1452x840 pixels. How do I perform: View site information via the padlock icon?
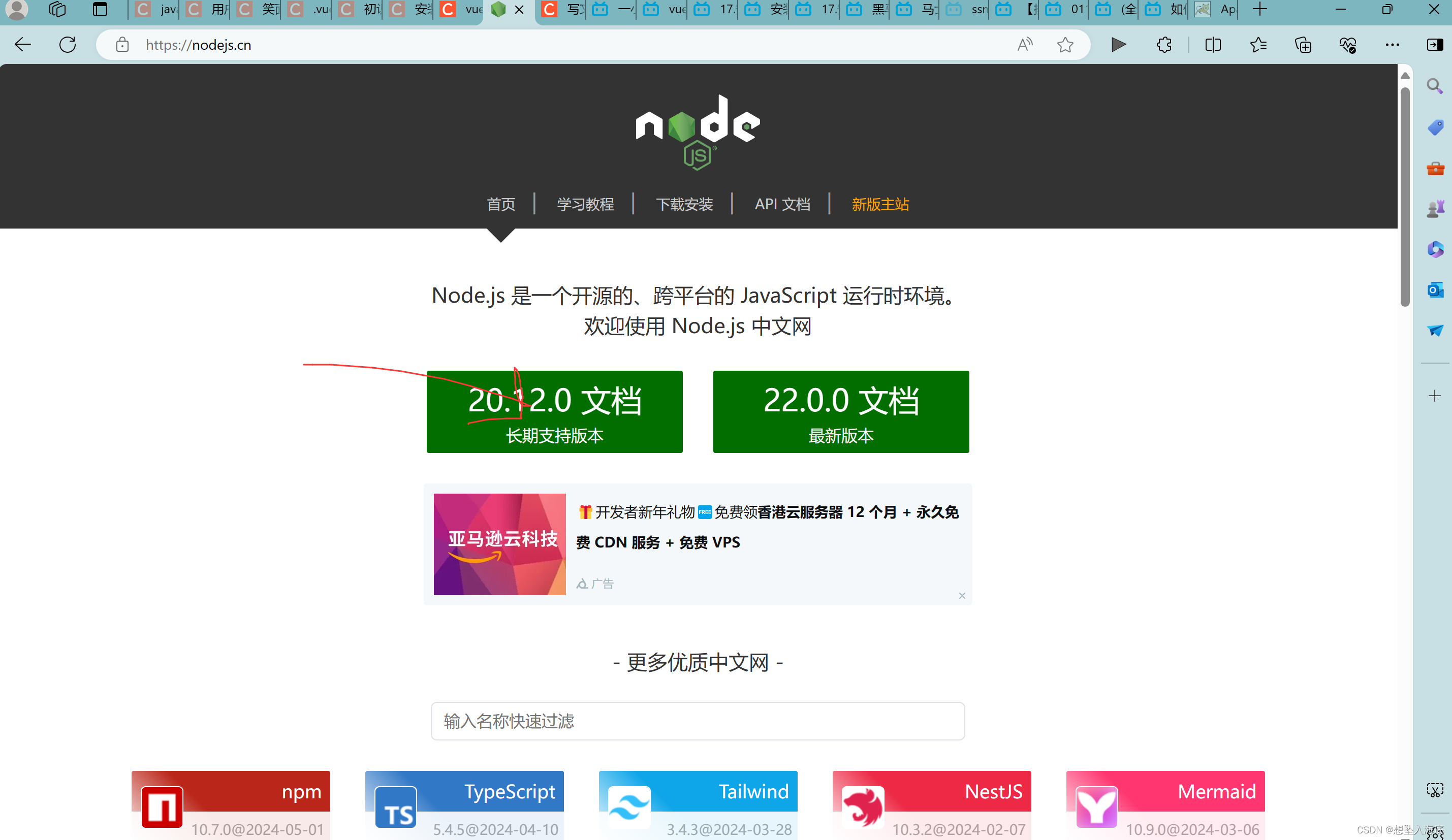121,44
